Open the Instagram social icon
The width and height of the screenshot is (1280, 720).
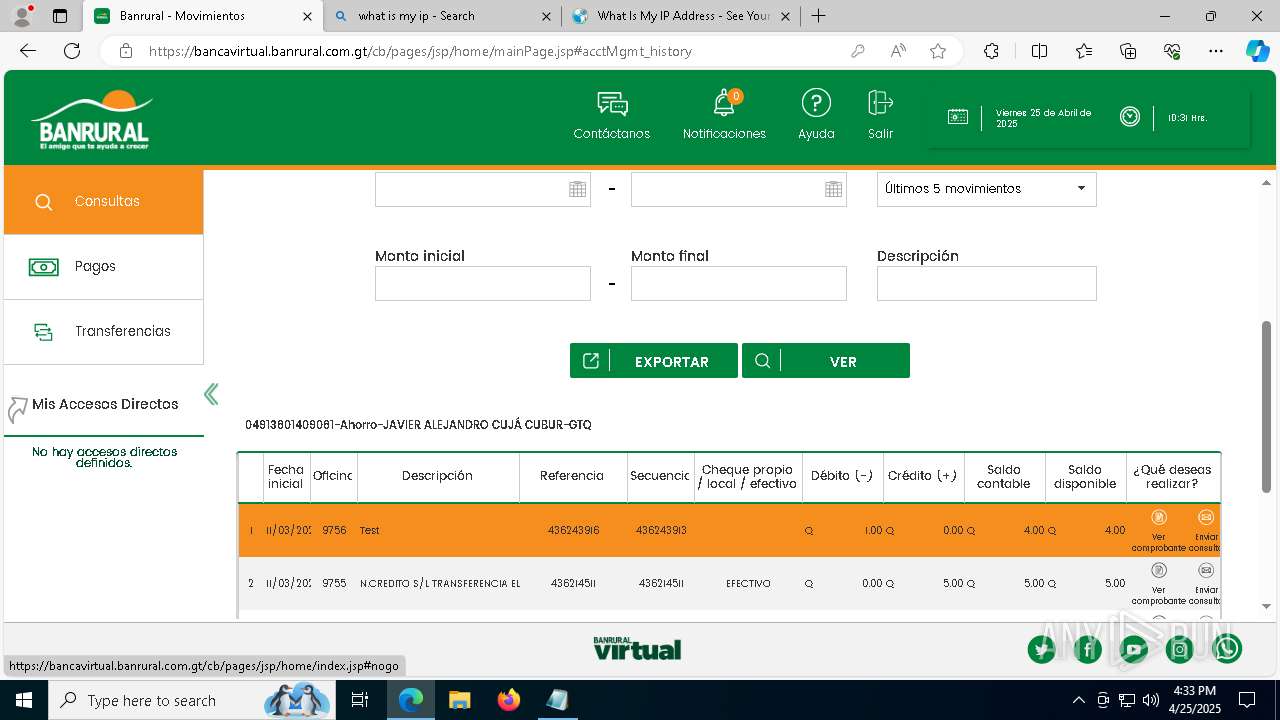tap(1180, 650)
